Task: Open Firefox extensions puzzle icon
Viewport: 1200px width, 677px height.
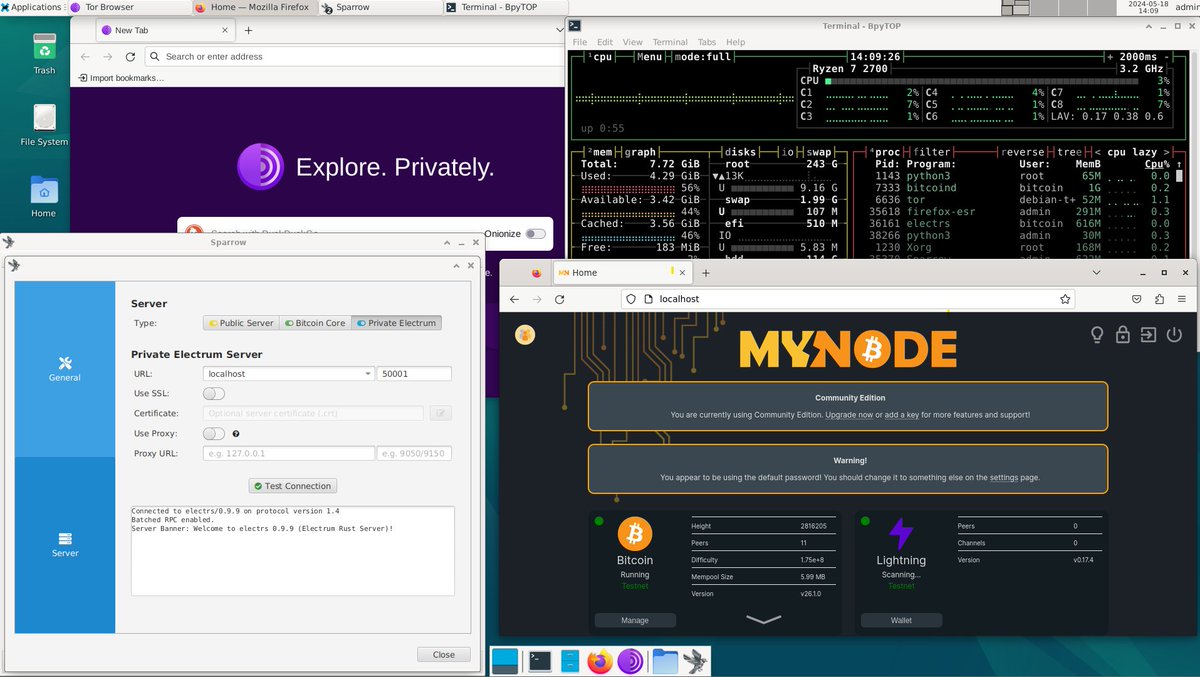Action: pos(1160,299)
